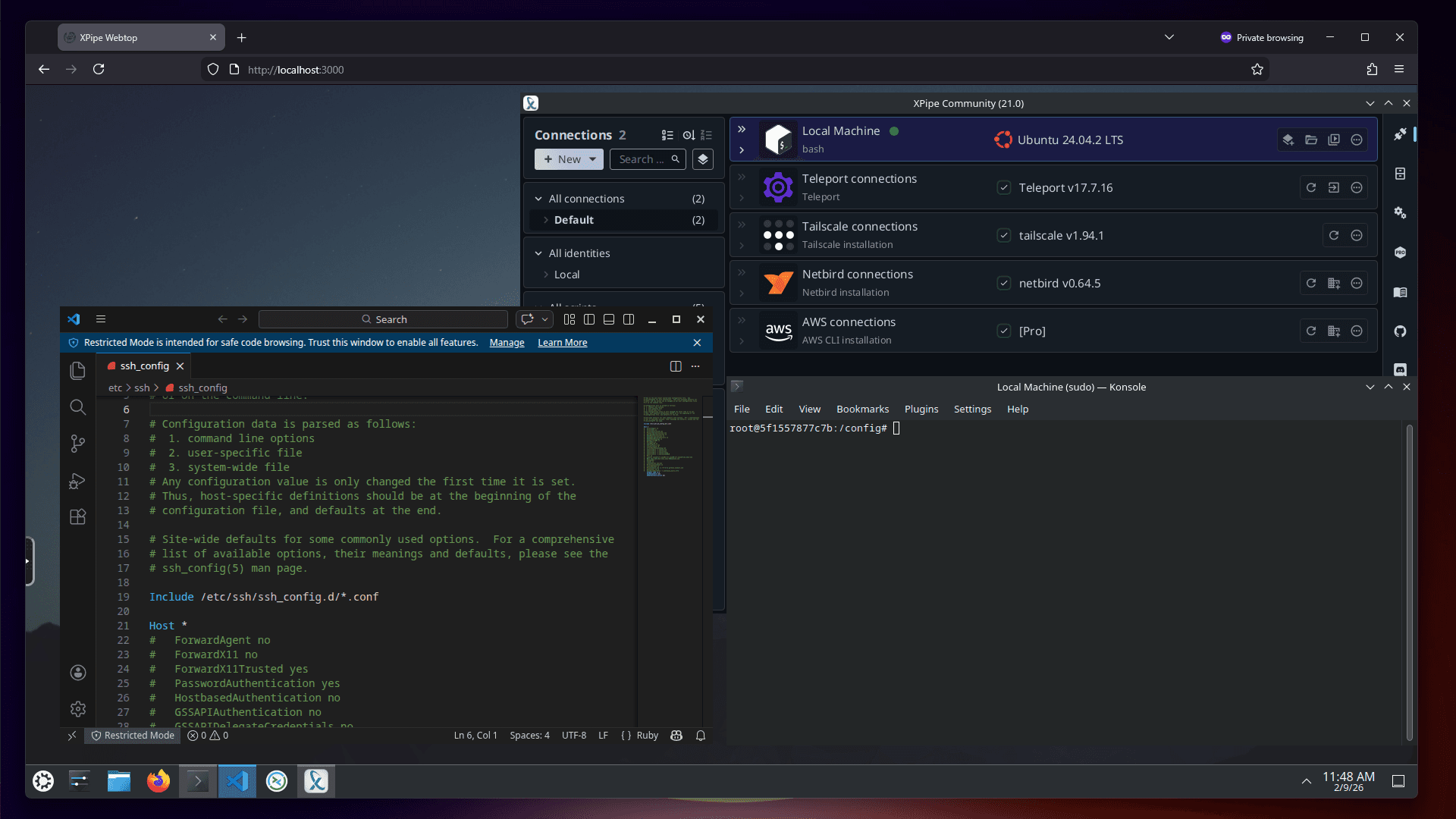Open Bookmarks menu in Konsole

tap(862, 409)
